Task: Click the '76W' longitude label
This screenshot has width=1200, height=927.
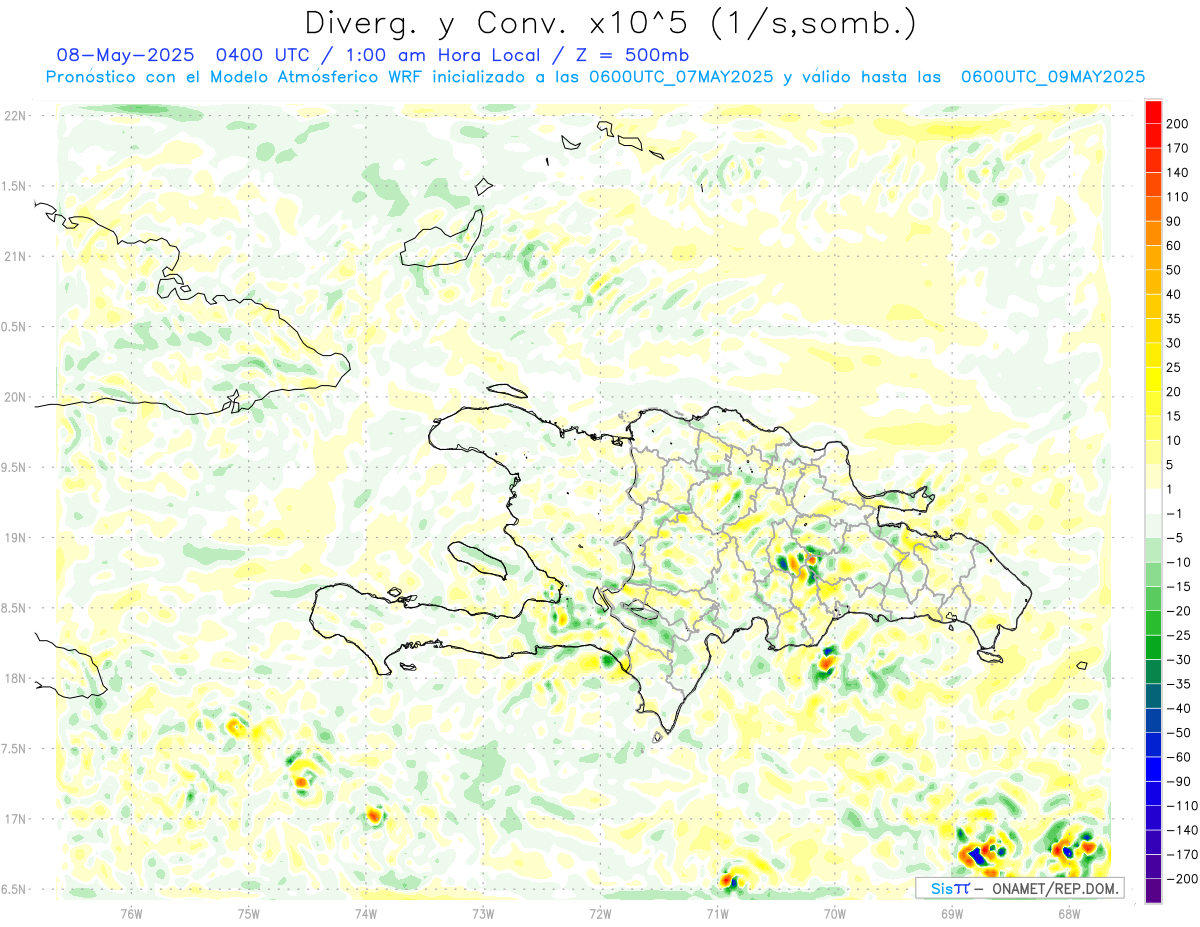Action: 131,913
